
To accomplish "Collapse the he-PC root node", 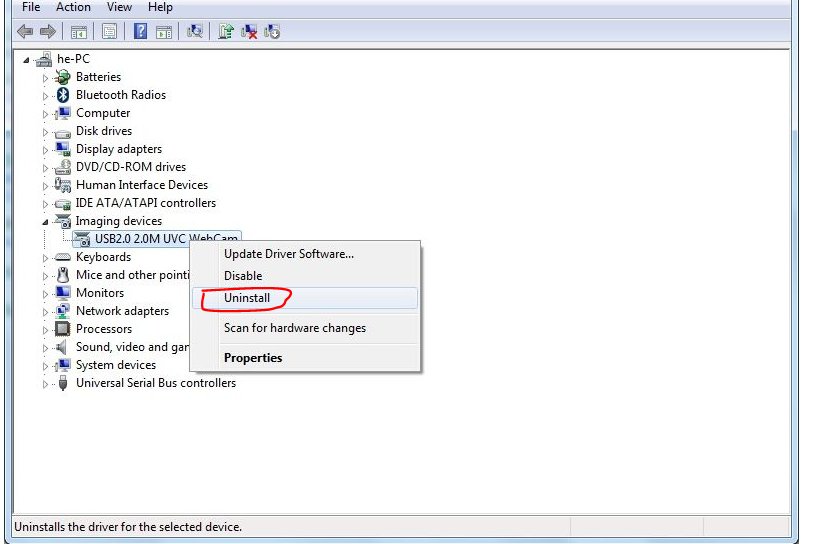I will 25,60.
